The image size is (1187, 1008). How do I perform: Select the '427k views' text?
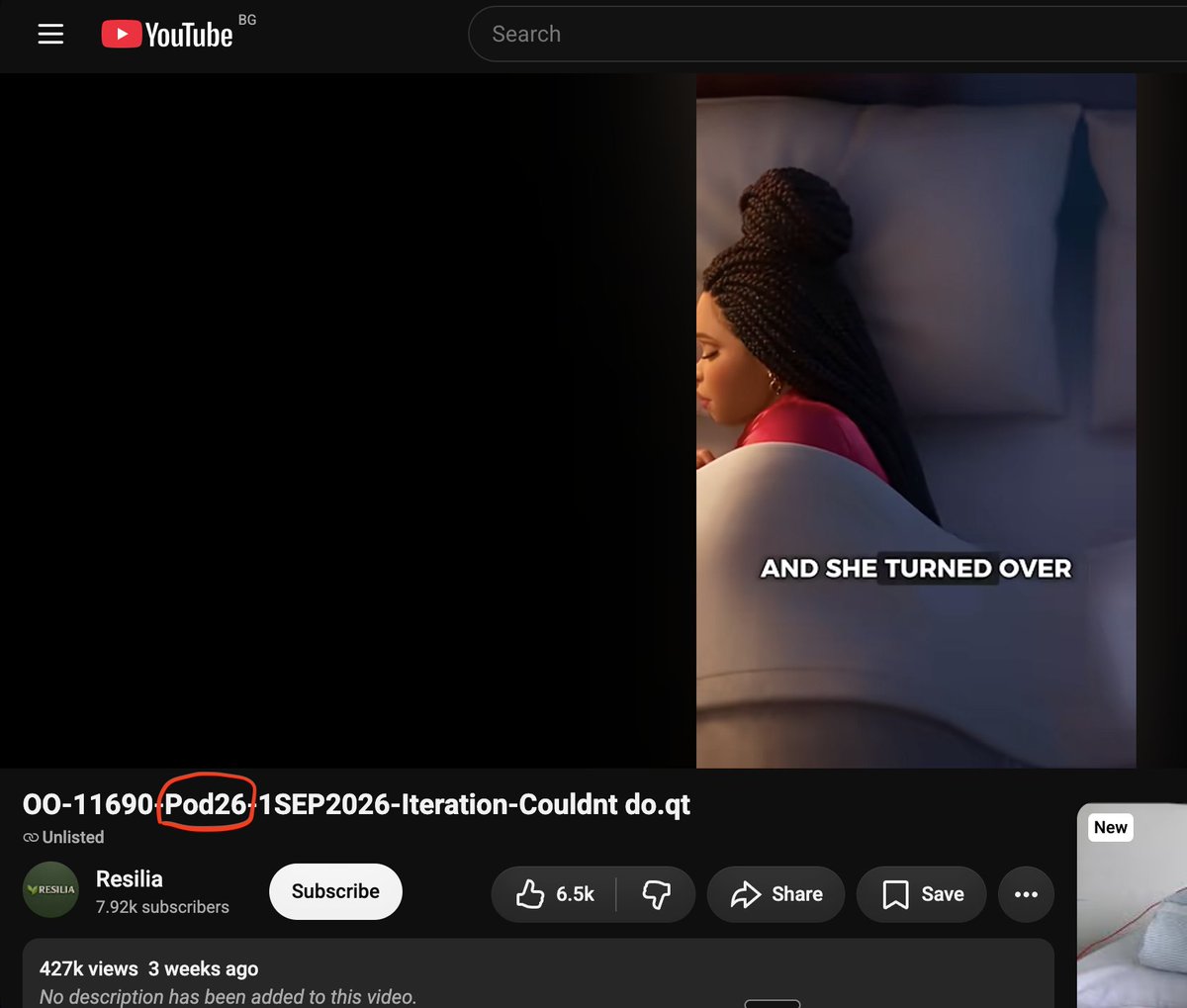89,969
